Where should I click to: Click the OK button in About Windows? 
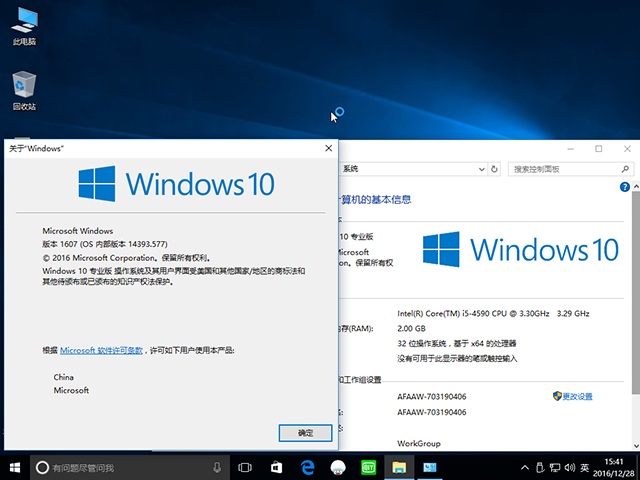click(305, 432)
